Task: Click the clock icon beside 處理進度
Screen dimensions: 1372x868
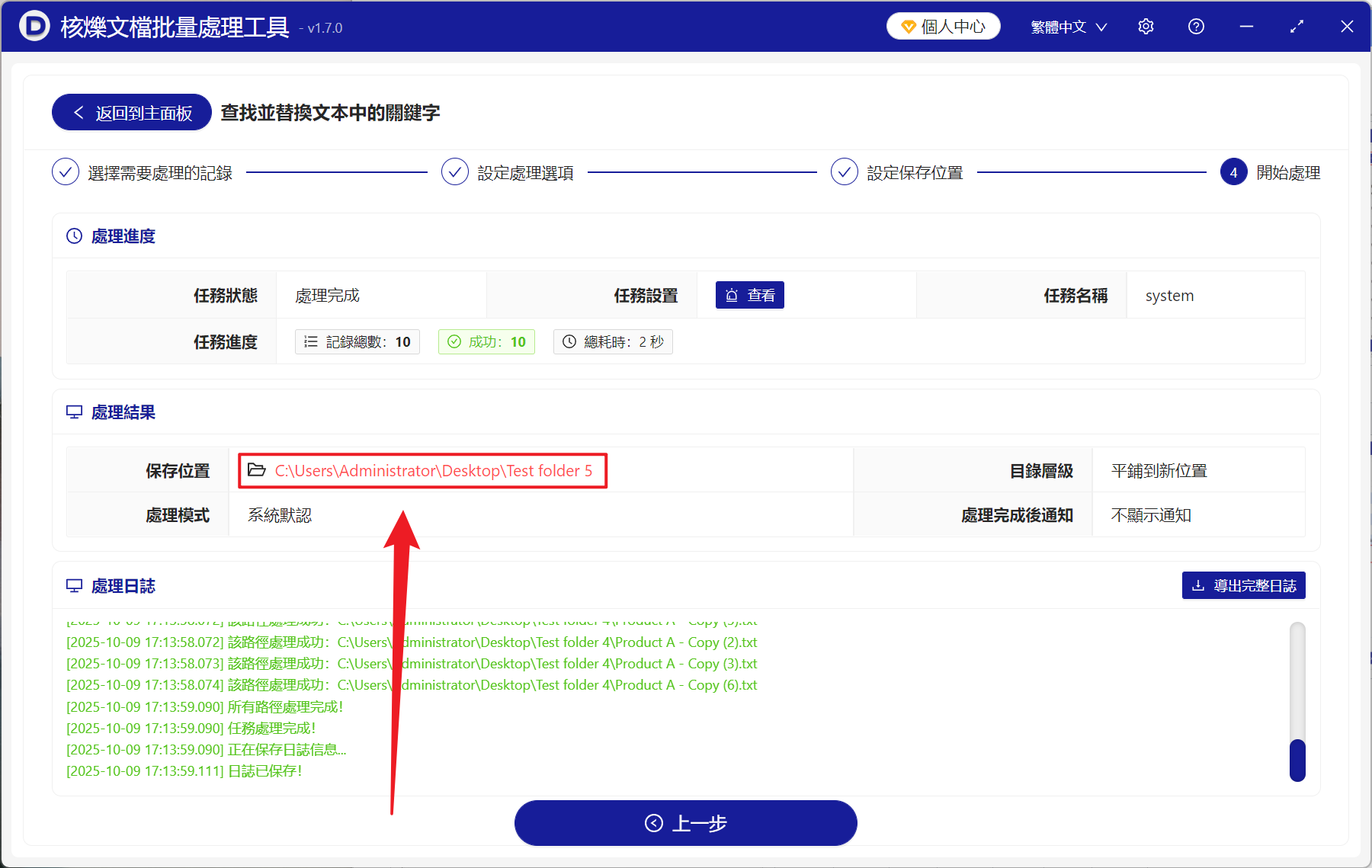Action: point(73,235)
